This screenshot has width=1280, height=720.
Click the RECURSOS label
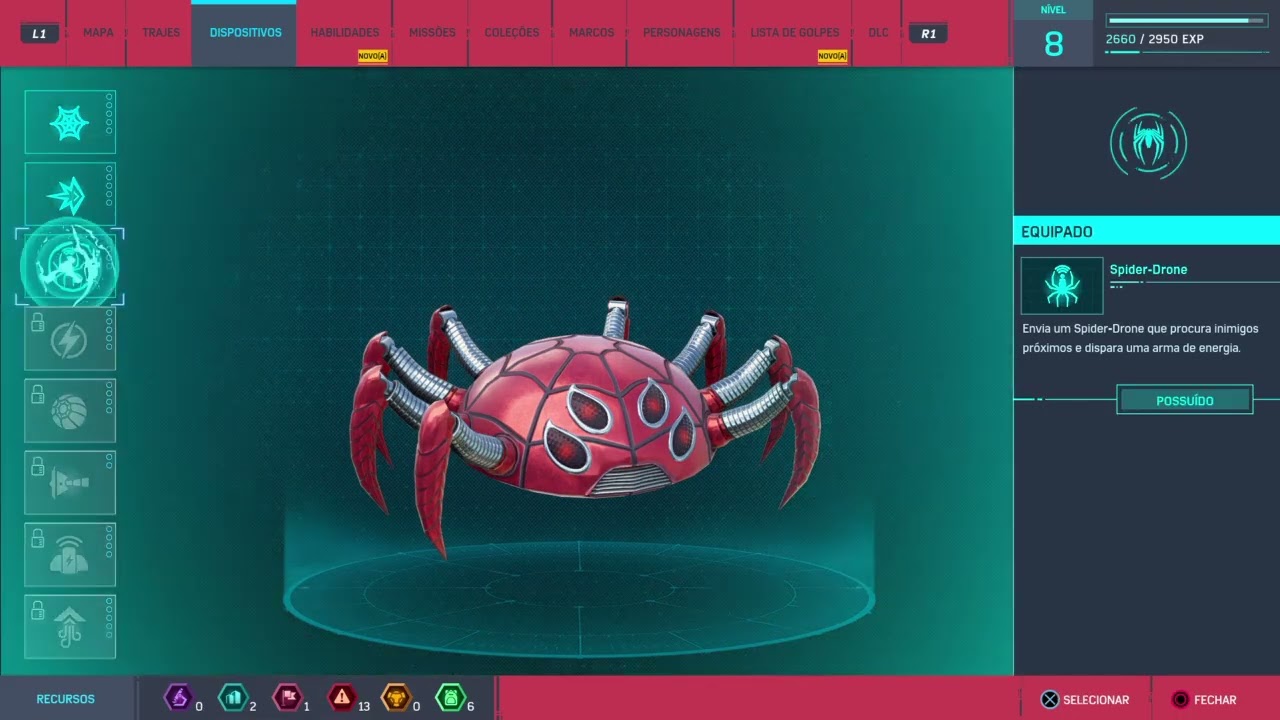pos(66,699)
